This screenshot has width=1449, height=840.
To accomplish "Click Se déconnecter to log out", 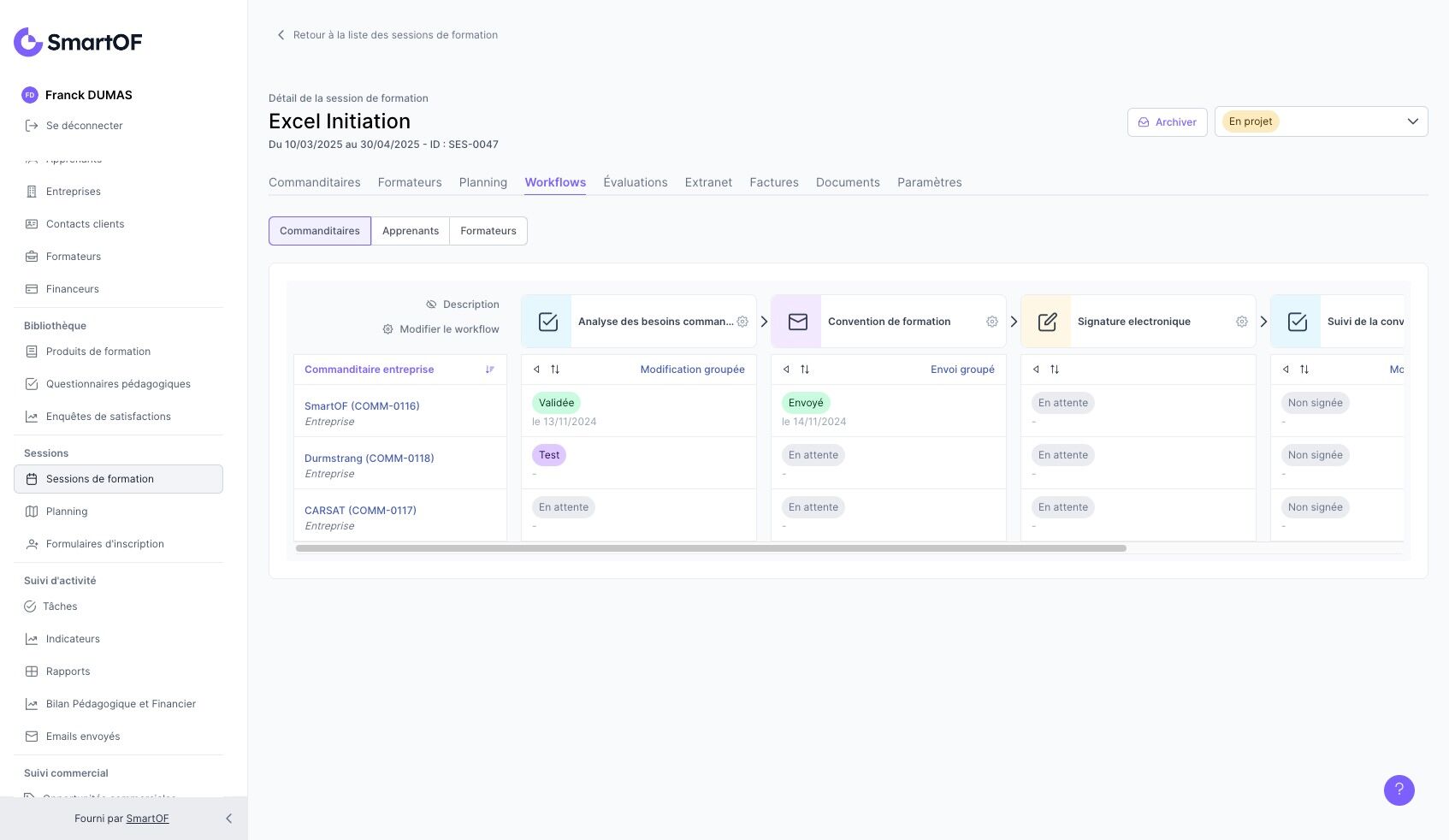I will 85,126.
